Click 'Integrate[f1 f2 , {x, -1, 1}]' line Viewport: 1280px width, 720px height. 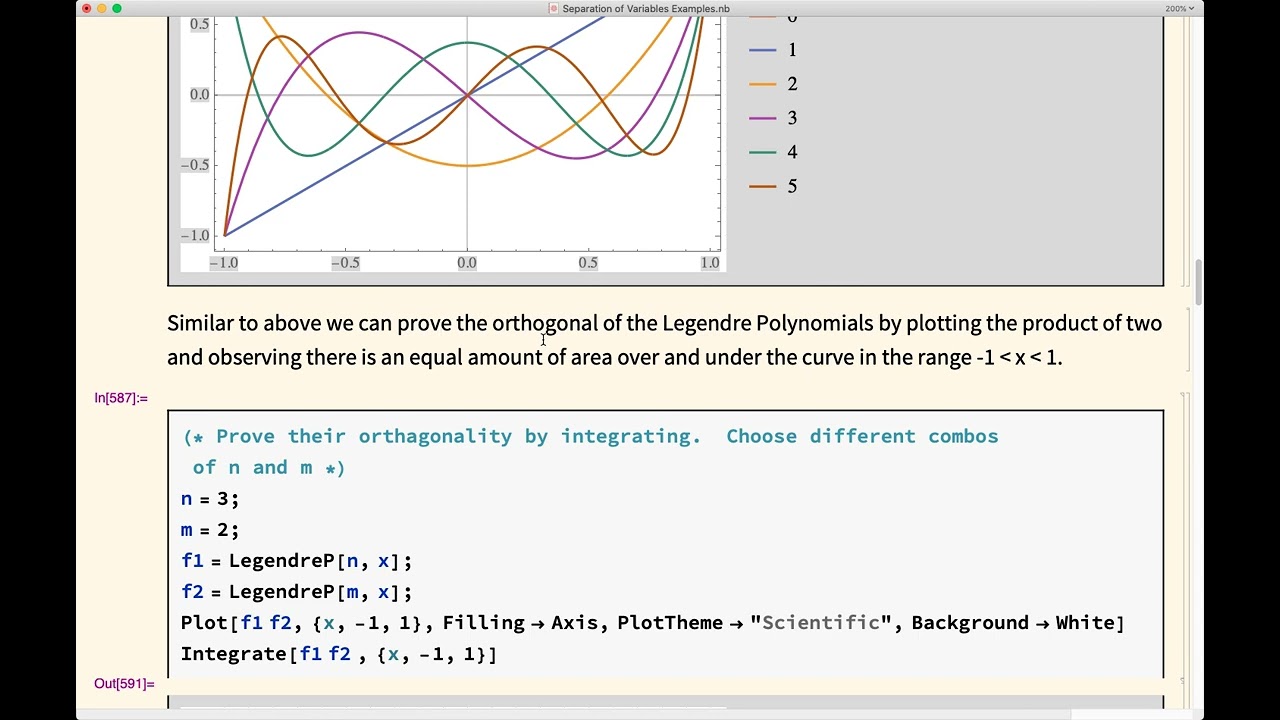tap(339, 653)
